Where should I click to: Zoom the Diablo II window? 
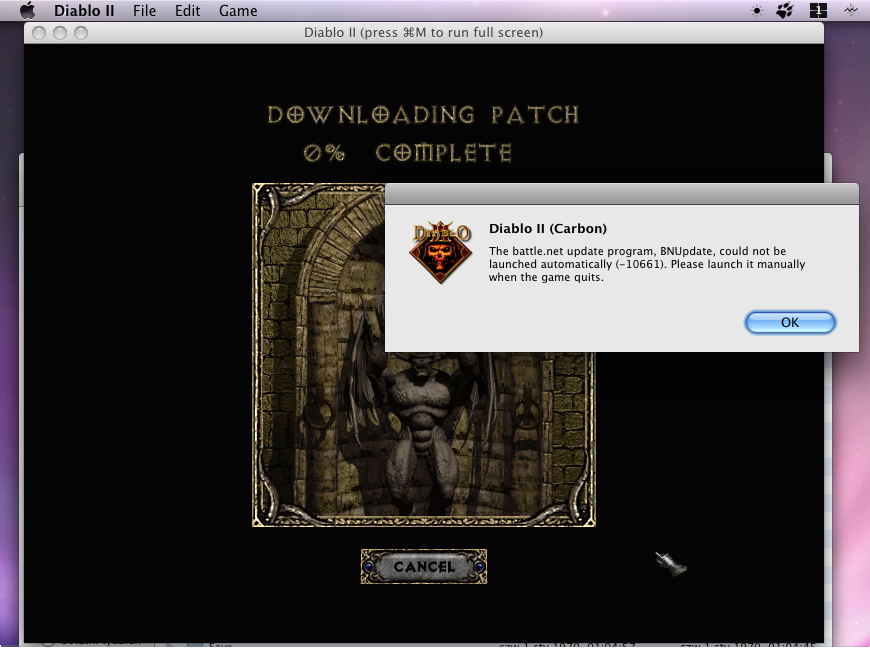click(81, 33)
